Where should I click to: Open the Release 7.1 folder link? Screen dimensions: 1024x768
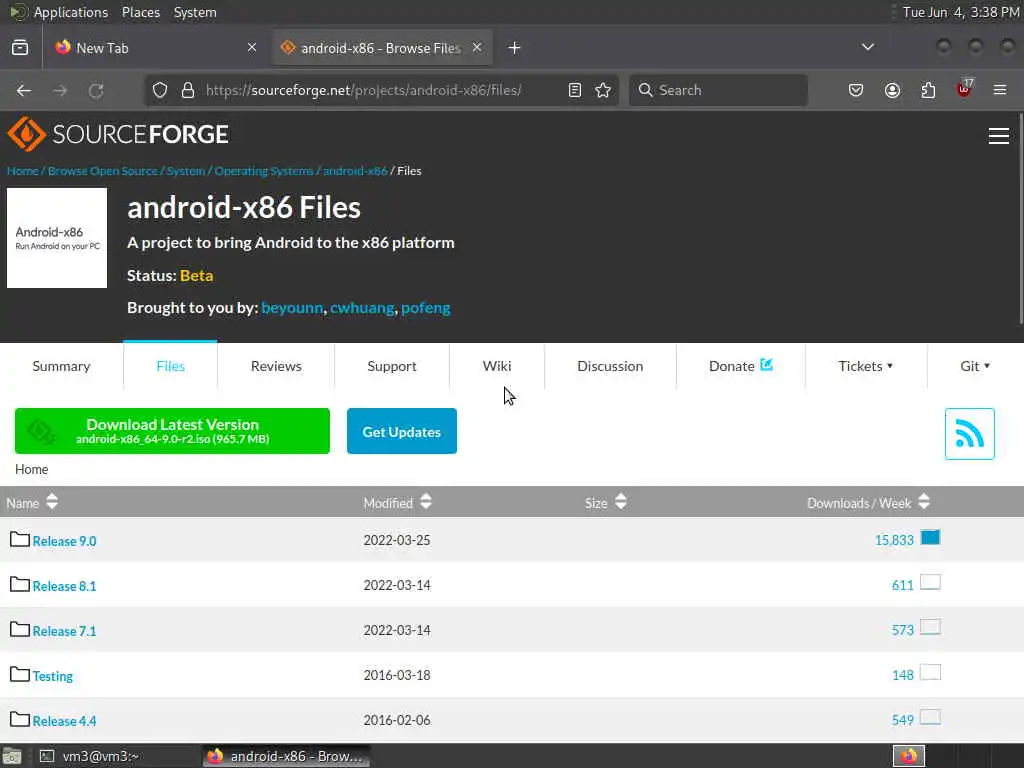[65, 631]
